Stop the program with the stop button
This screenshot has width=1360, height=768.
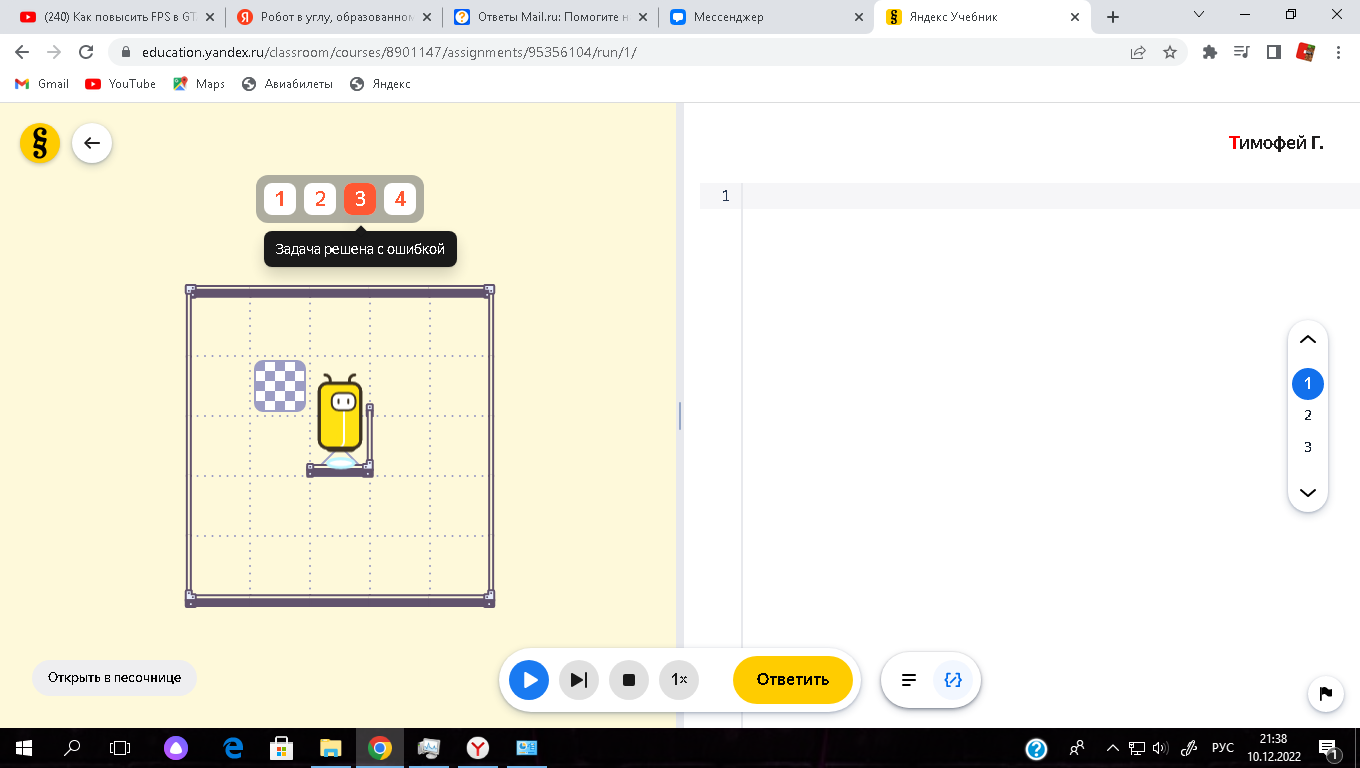click(629, 680)
